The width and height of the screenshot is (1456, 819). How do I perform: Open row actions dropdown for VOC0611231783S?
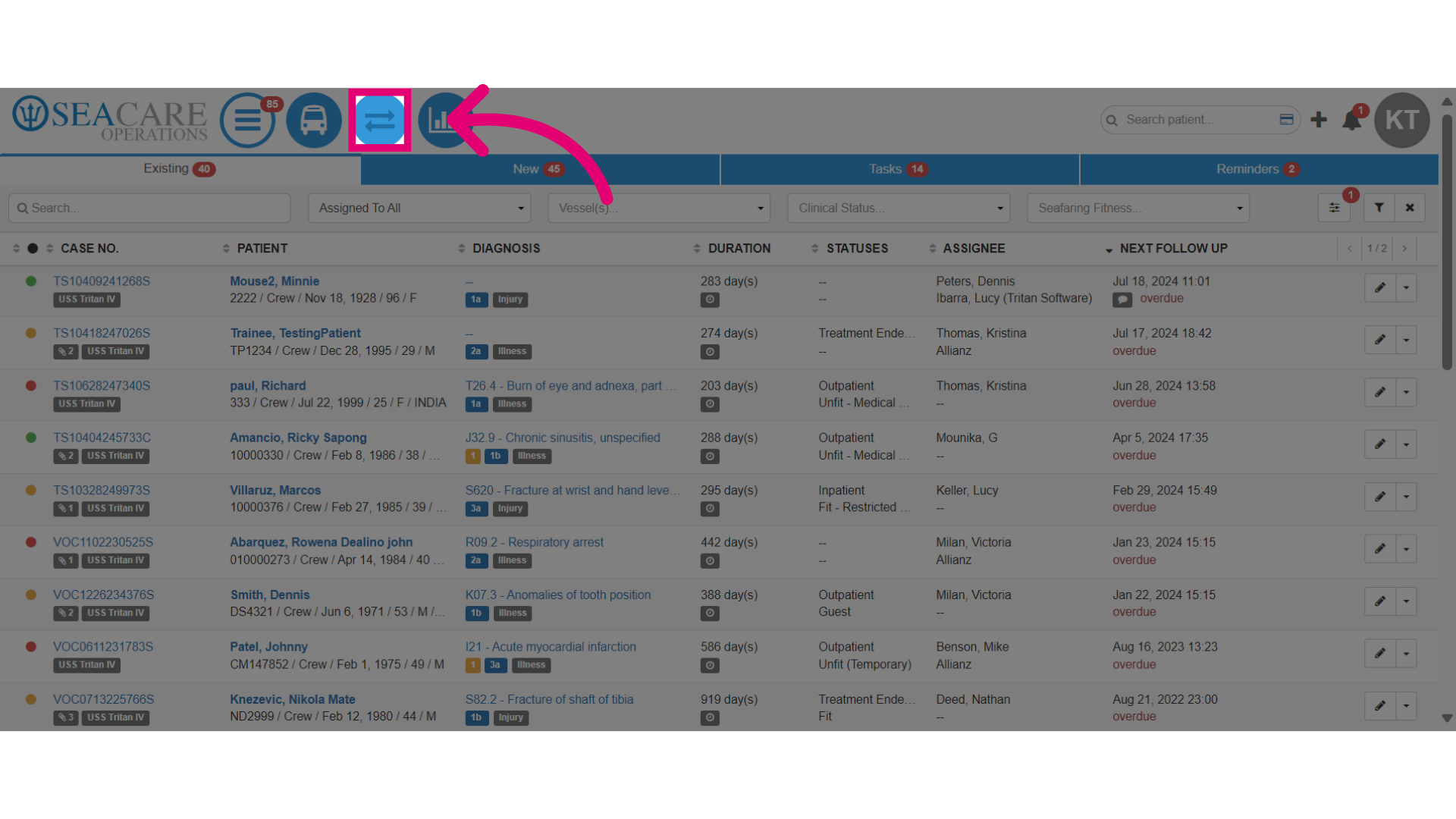[1407, 654]
